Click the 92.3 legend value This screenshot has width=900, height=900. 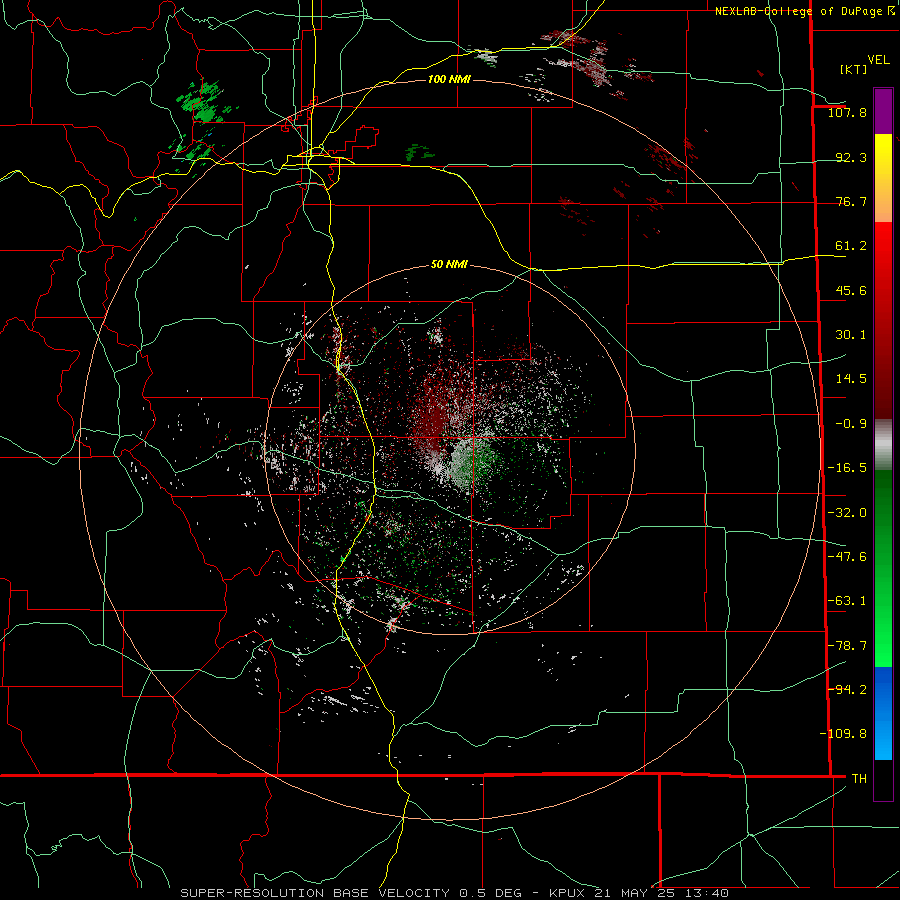coord(851,157)
